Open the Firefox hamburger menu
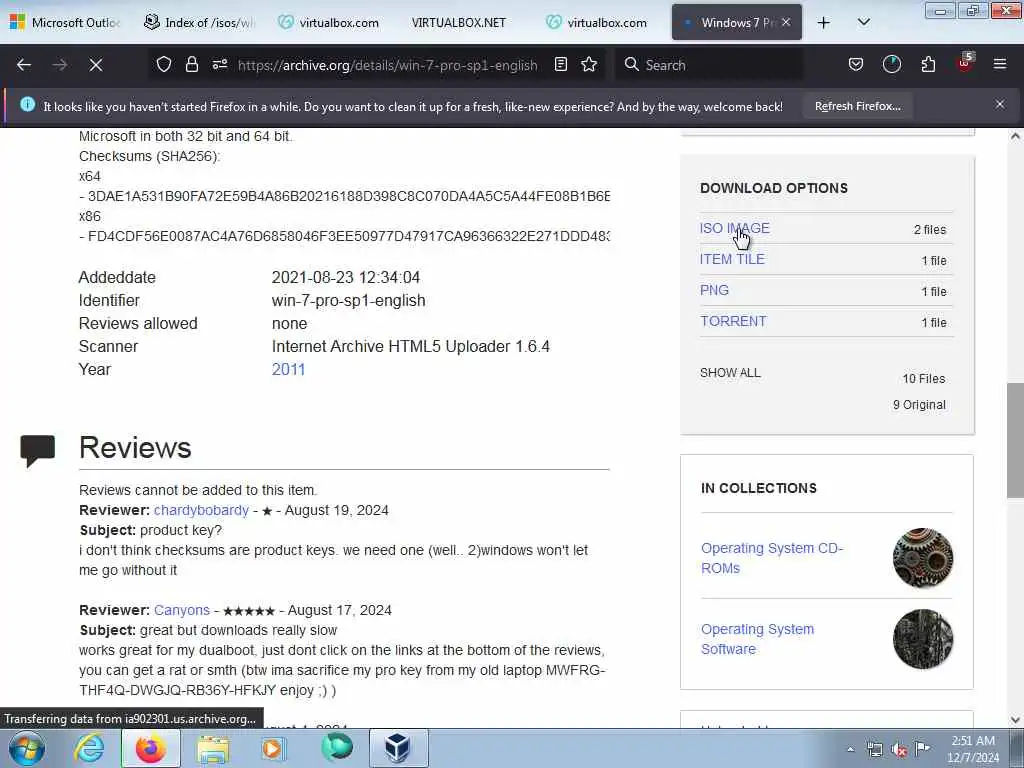 (x=1000, y=65)
